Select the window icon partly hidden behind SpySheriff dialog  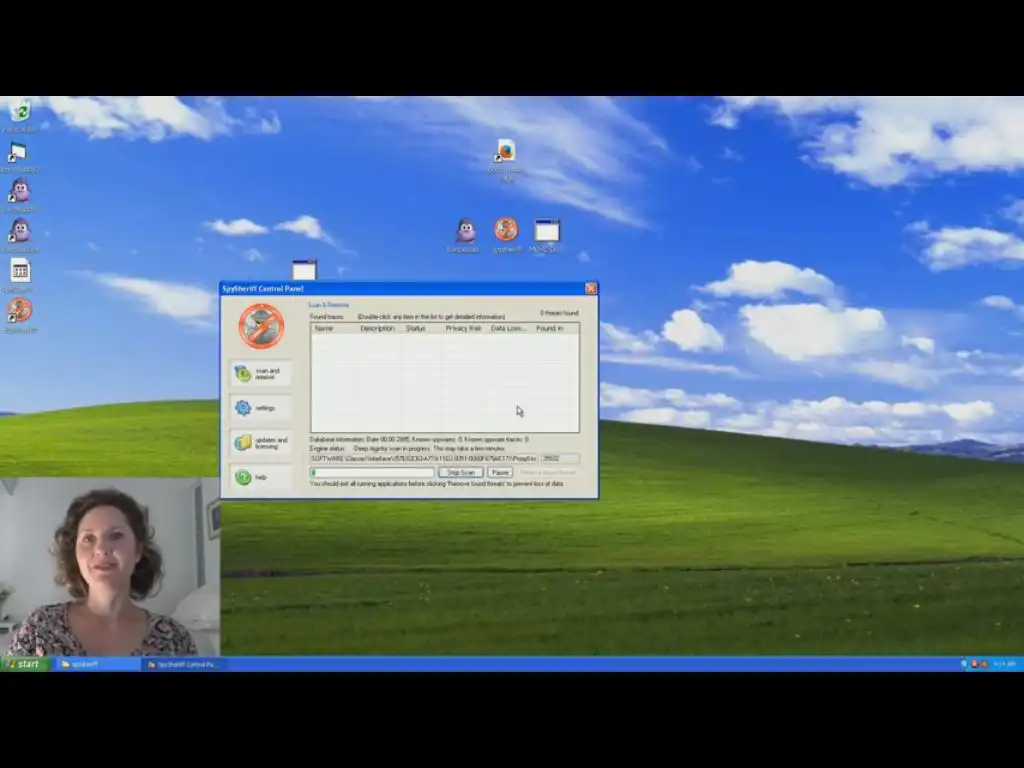click(x=304, y=270)
